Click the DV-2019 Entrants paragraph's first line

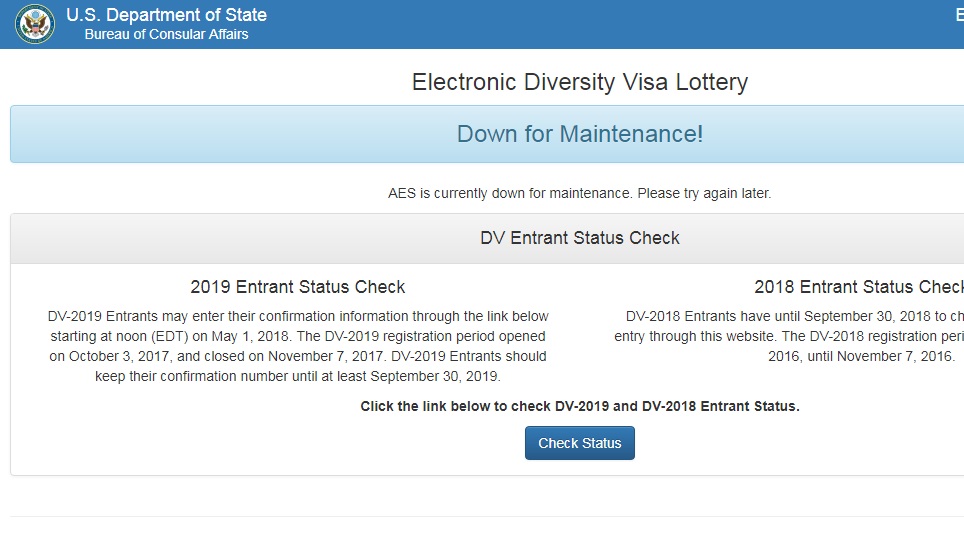tap(298, 316)
